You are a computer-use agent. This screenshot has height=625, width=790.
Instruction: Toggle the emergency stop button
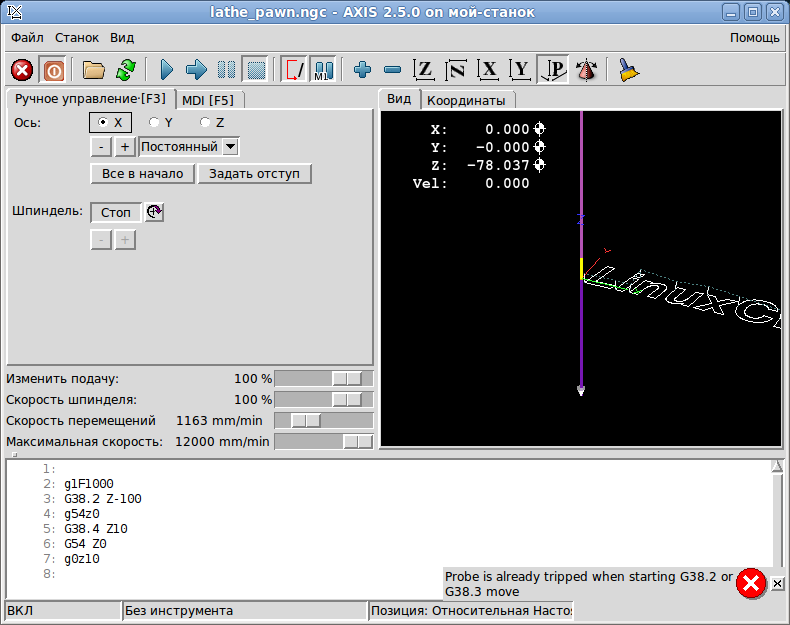coord(22,70)
